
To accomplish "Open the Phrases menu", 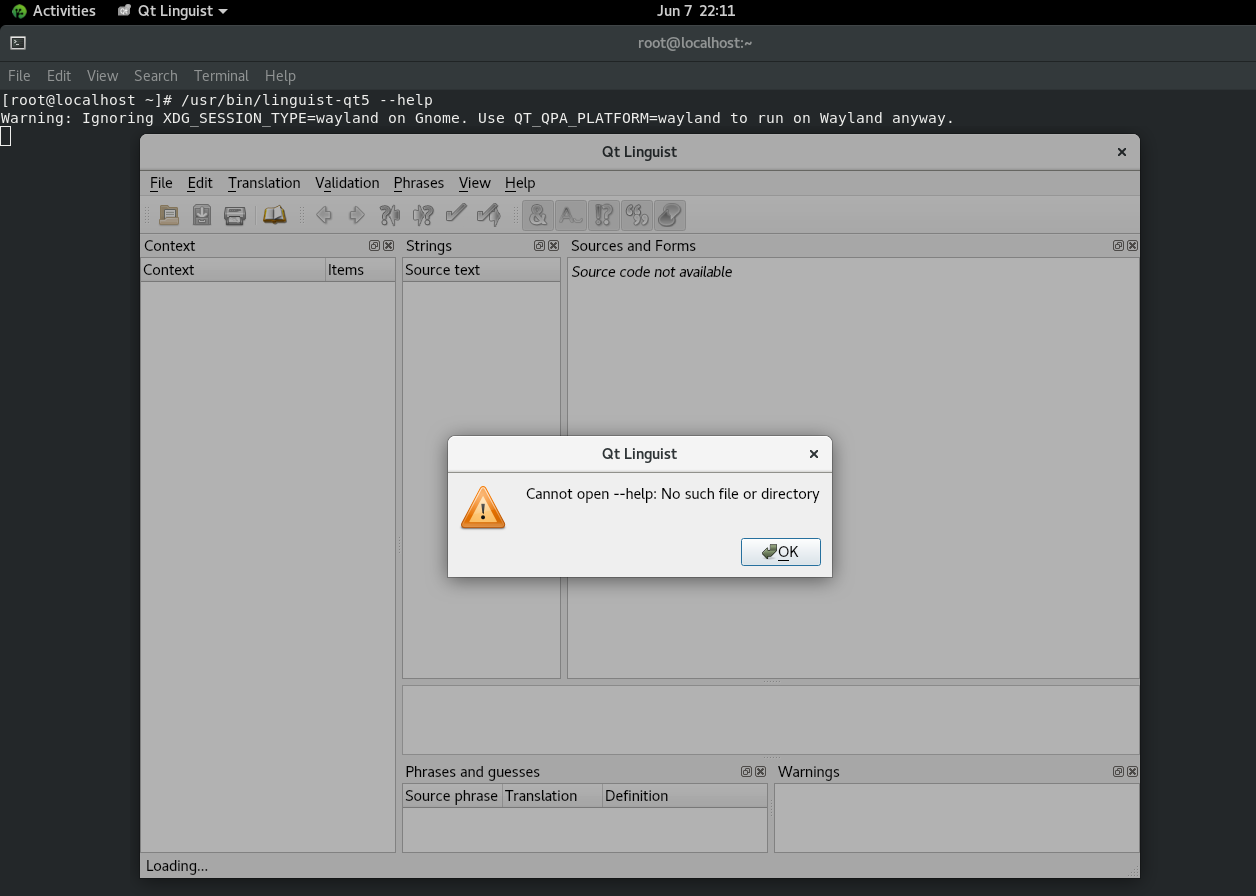I will (x=418, y=183).
